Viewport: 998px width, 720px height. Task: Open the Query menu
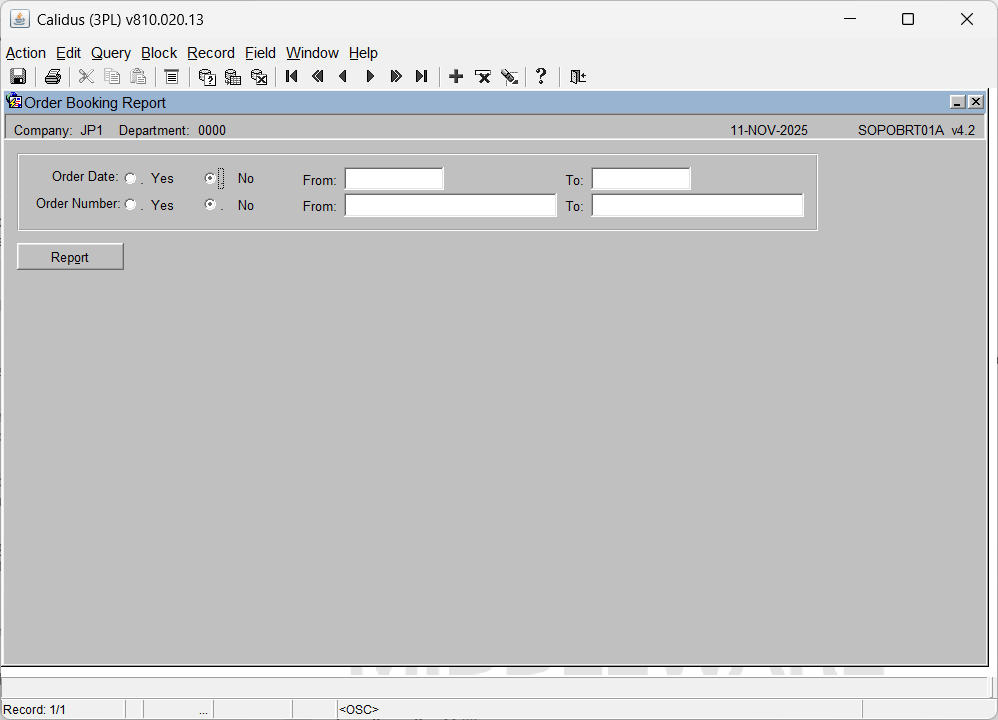(110, 53)
